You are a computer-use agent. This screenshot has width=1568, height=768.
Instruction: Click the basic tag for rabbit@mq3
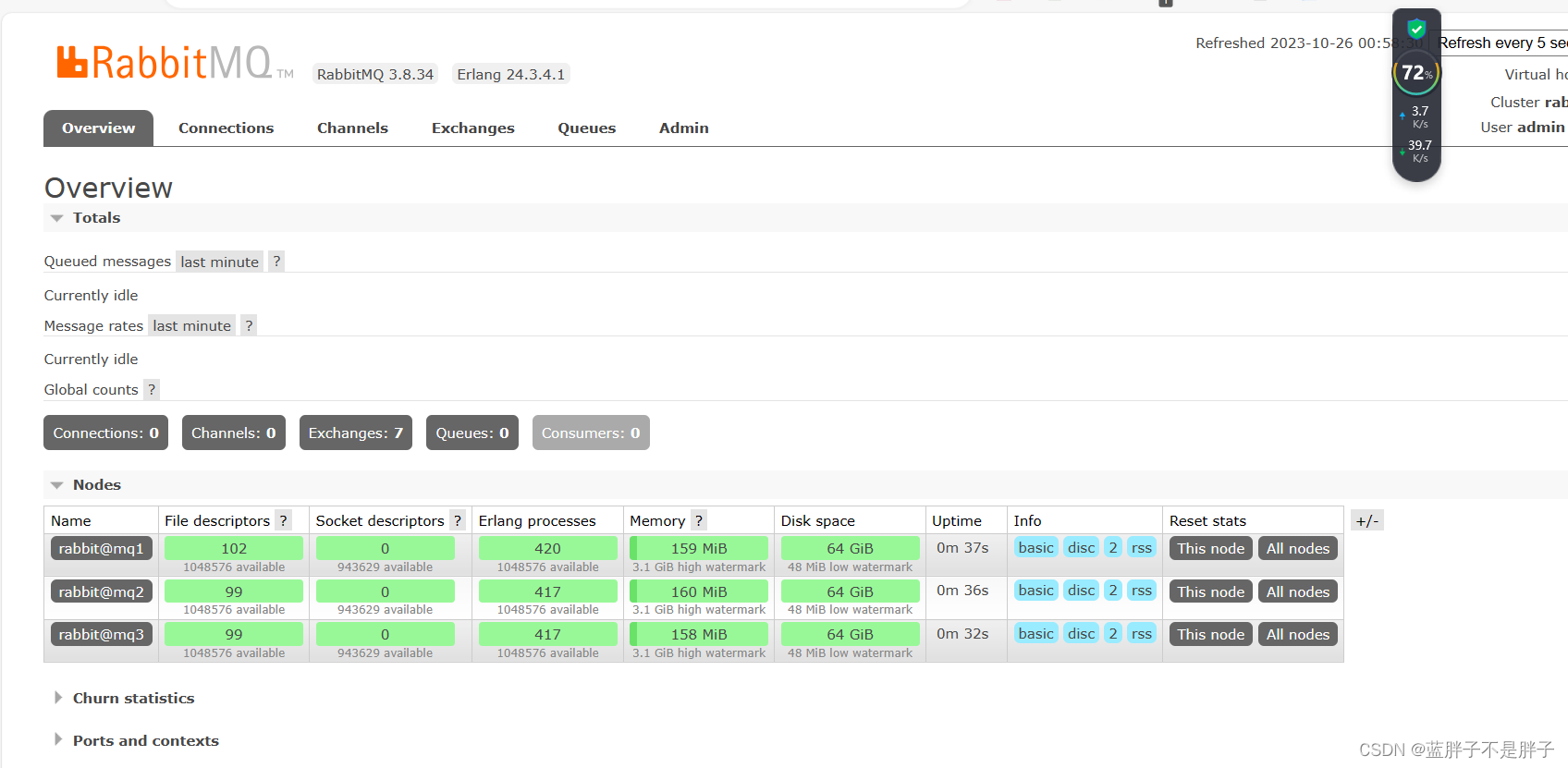(x=1035, y=633)
